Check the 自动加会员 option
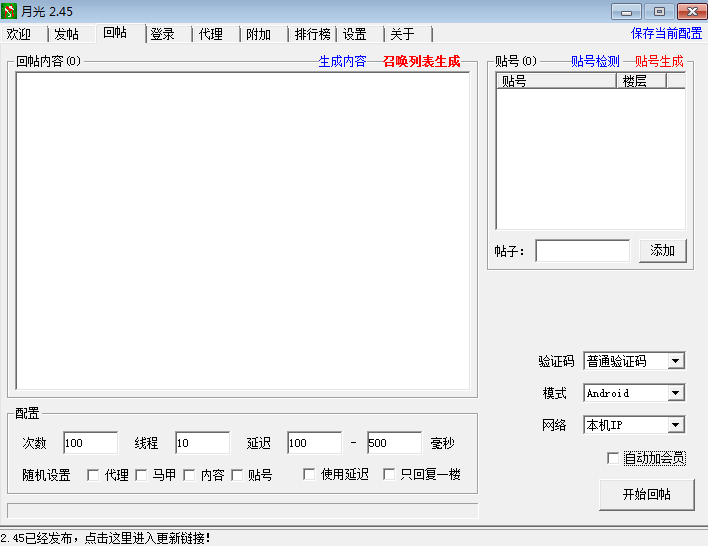 coord(613,458)
